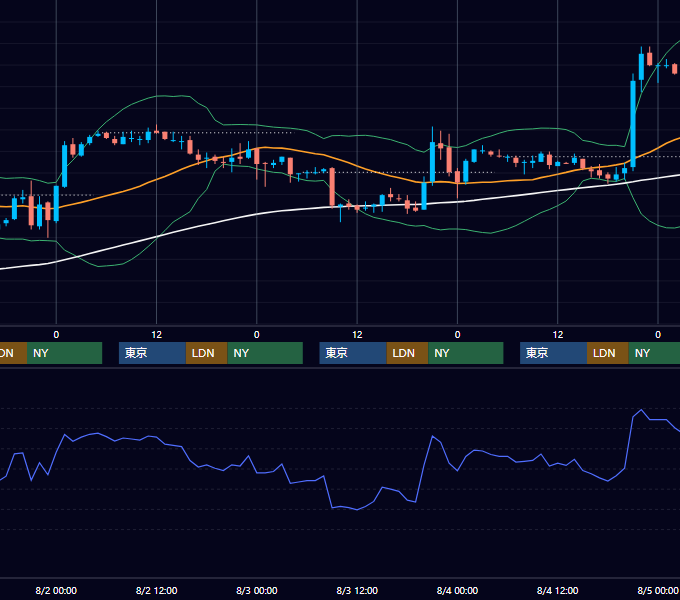Click the 8/5 00:00 date label
This screenshot has height=600, width=680.
[x=658, y=590]
